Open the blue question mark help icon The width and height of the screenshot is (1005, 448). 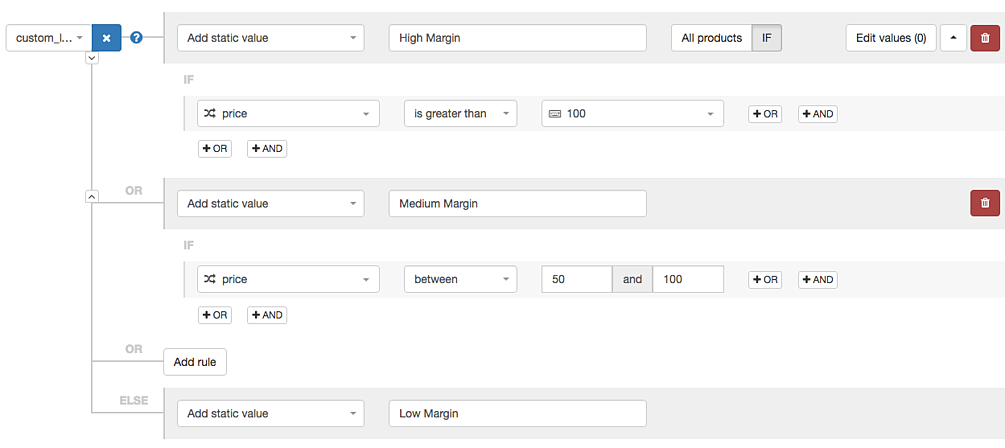click(x=136, y=38)
